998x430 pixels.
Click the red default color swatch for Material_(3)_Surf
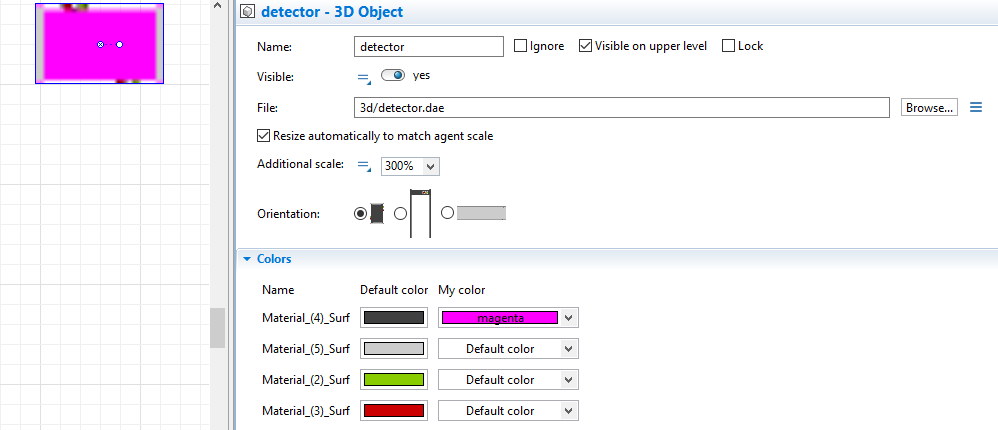point(394,411)
